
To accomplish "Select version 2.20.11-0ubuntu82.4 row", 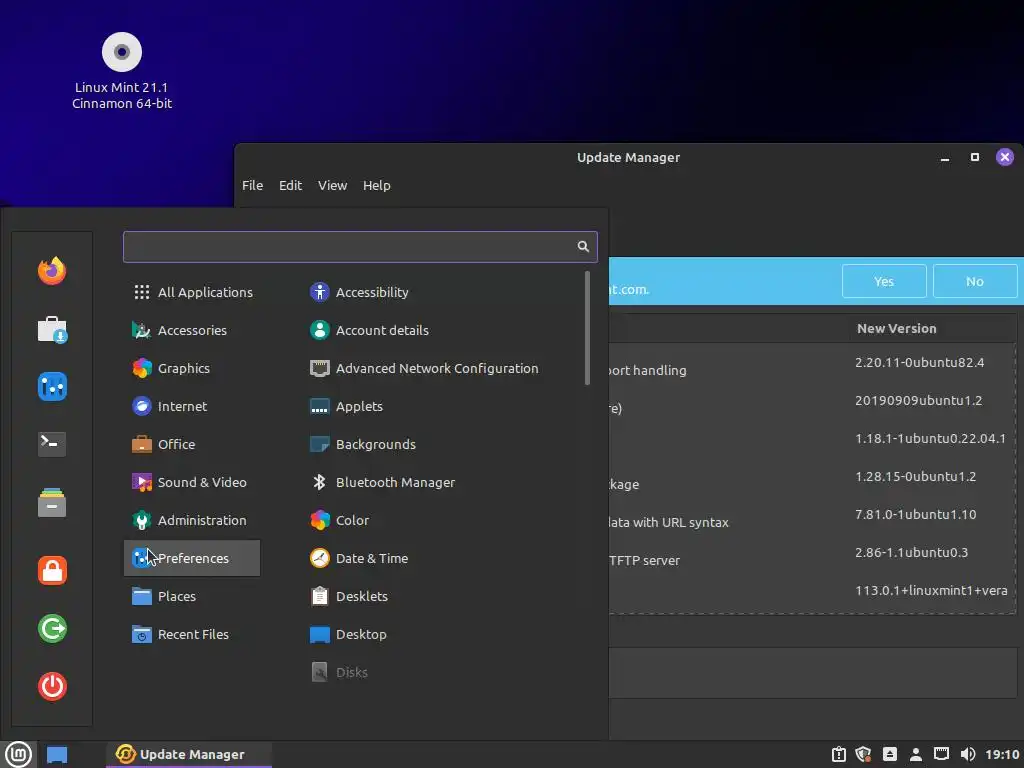I will pos(920,362).
